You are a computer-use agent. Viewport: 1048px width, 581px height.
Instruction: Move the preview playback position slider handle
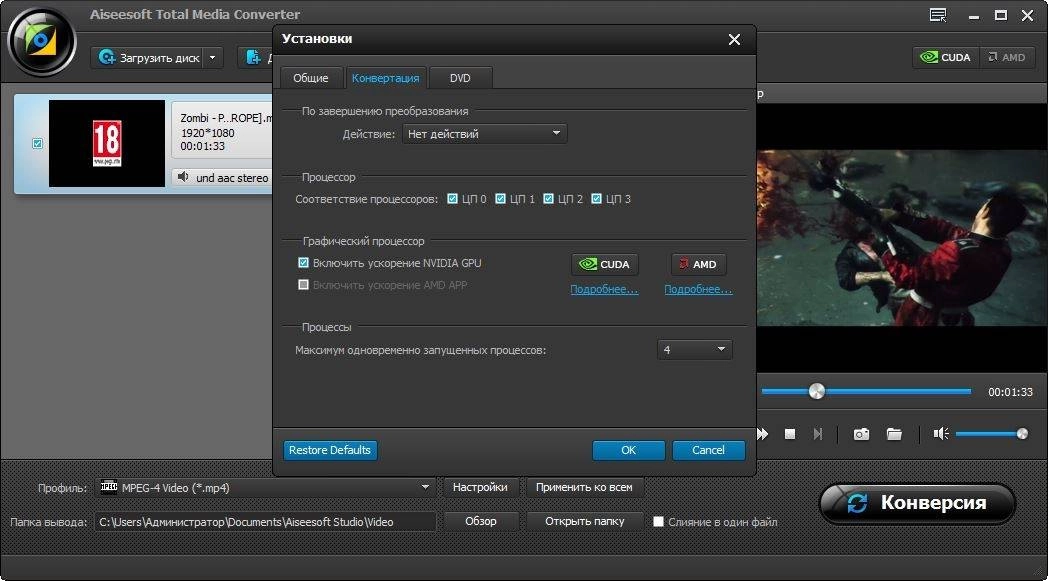click(x=816, y=391)
